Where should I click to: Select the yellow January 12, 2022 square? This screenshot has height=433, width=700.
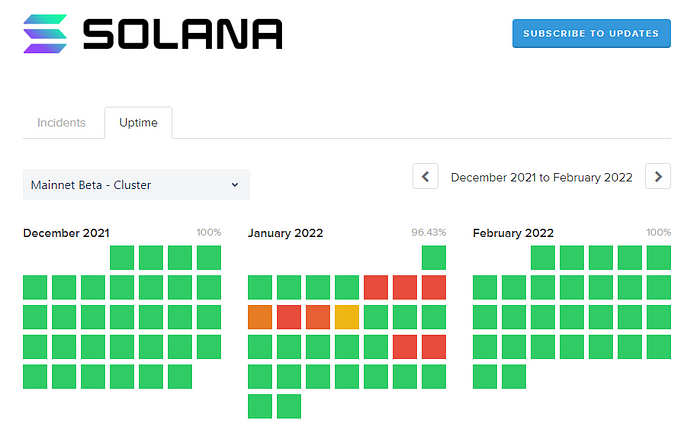347,317
